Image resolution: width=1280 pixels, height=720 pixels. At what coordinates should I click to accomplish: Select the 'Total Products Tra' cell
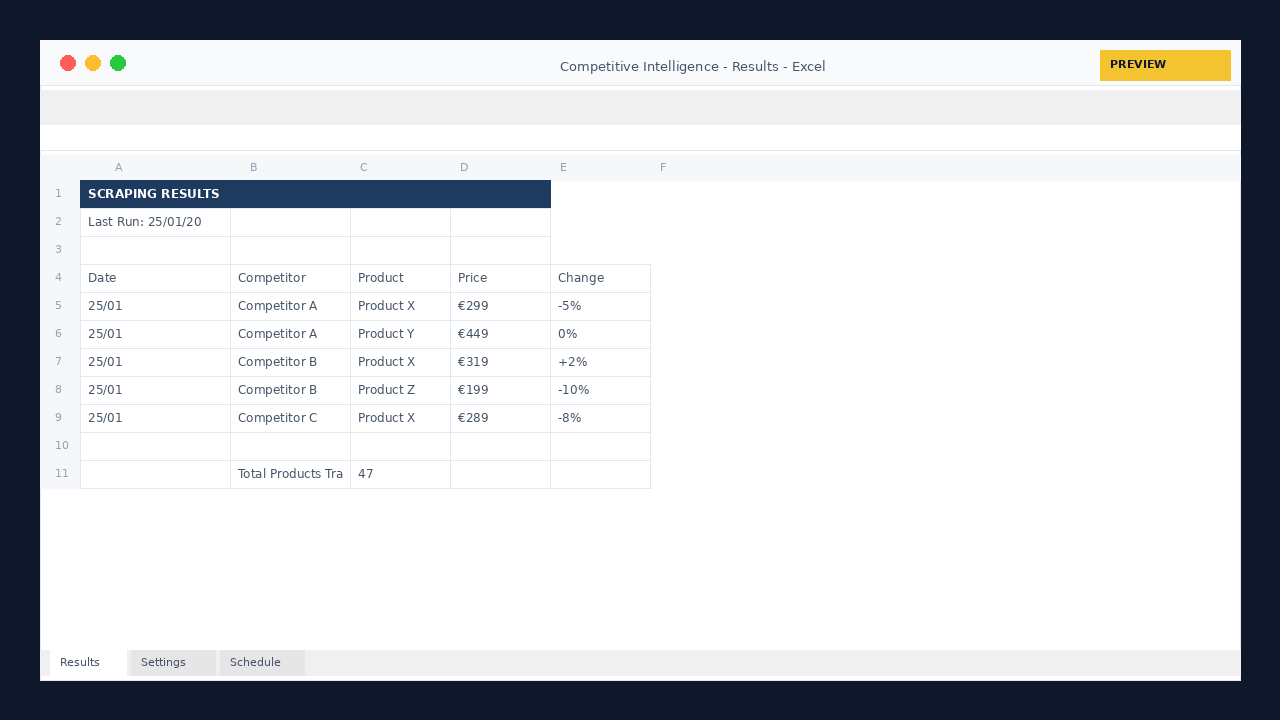click(290, 474)
